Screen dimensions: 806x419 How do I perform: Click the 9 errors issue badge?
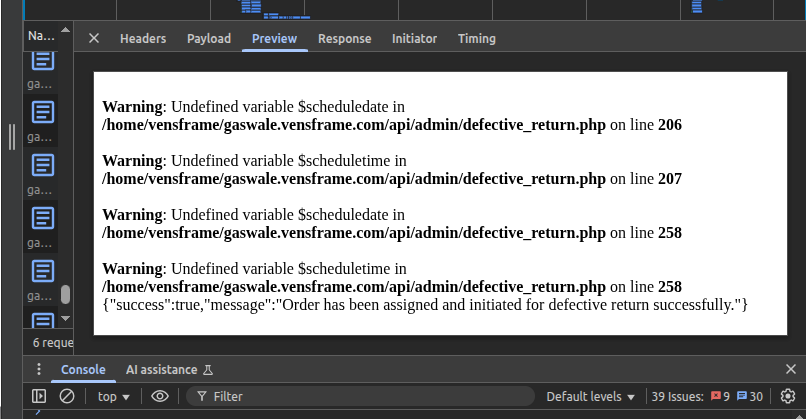coord(720,396)
